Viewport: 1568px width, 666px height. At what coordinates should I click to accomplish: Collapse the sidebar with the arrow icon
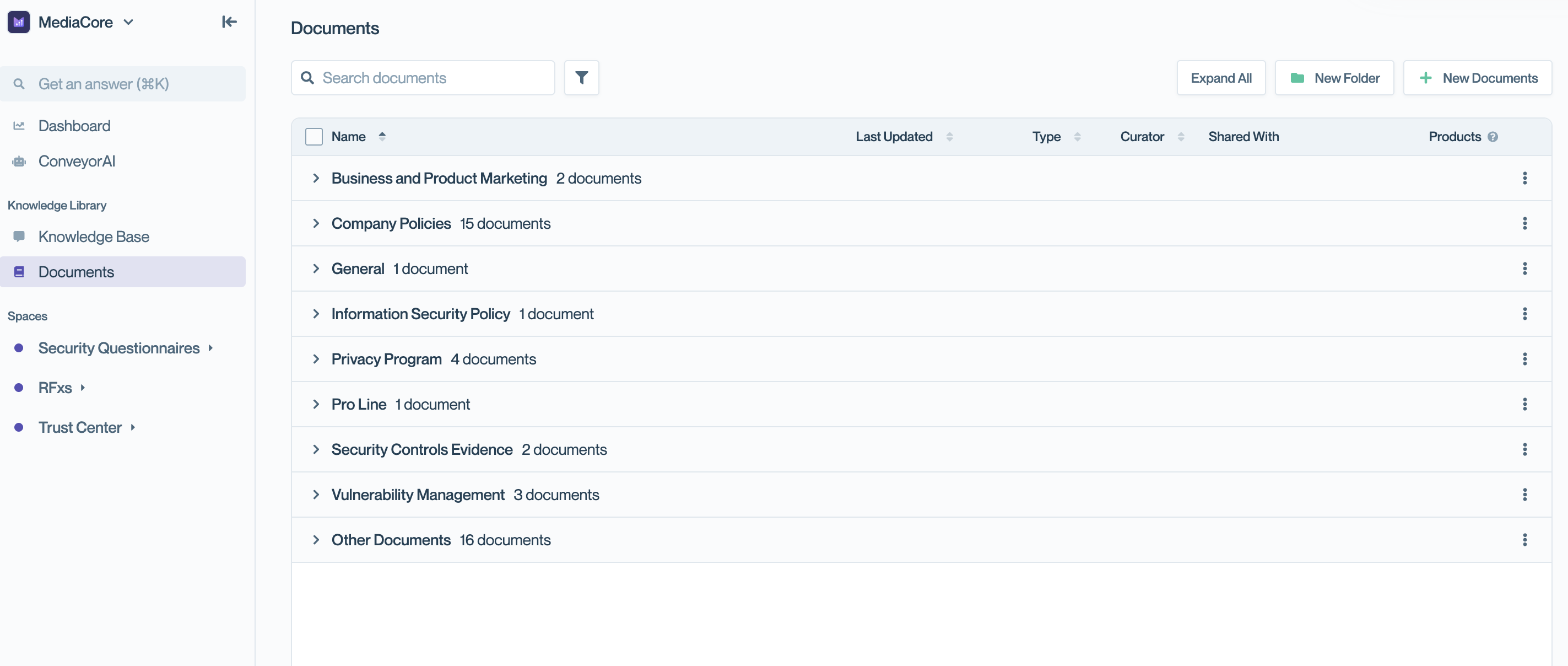point(229,22)
